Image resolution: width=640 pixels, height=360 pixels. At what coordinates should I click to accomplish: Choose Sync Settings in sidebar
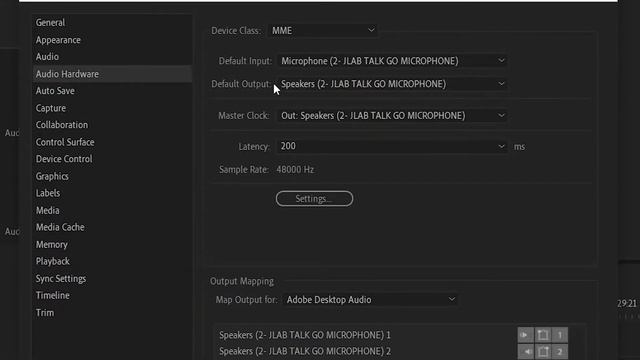pyautogui.click(x=112, y=278)
